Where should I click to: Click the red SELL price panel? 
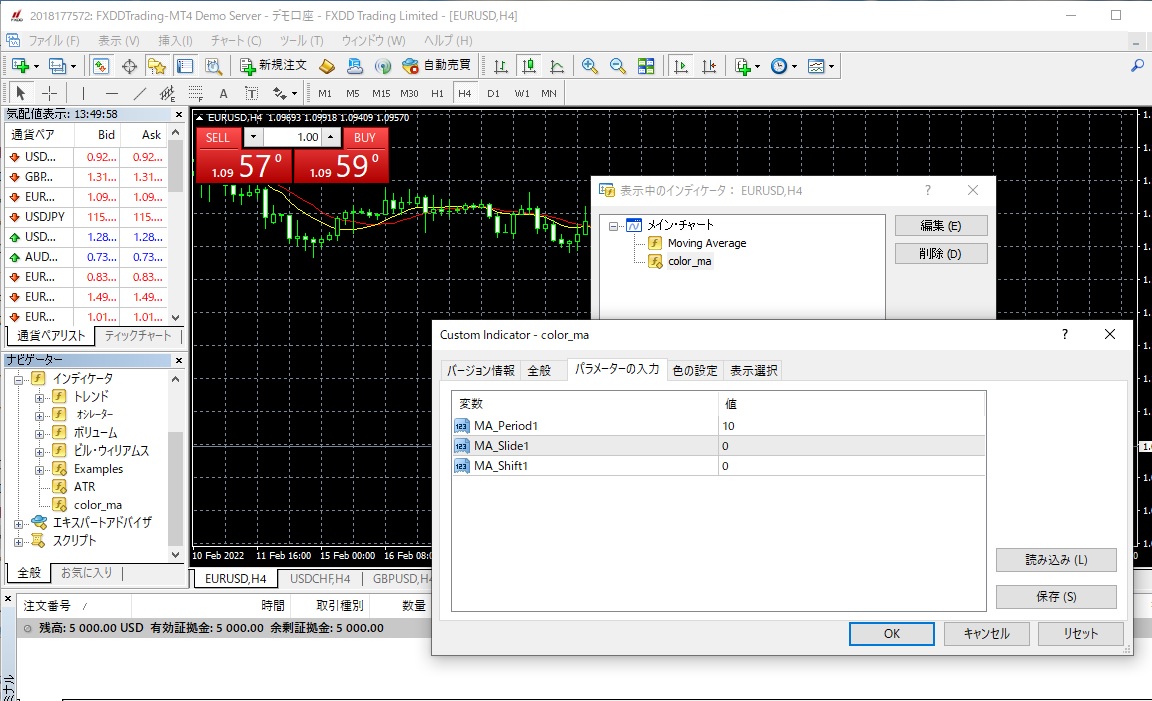click(244, 166)
